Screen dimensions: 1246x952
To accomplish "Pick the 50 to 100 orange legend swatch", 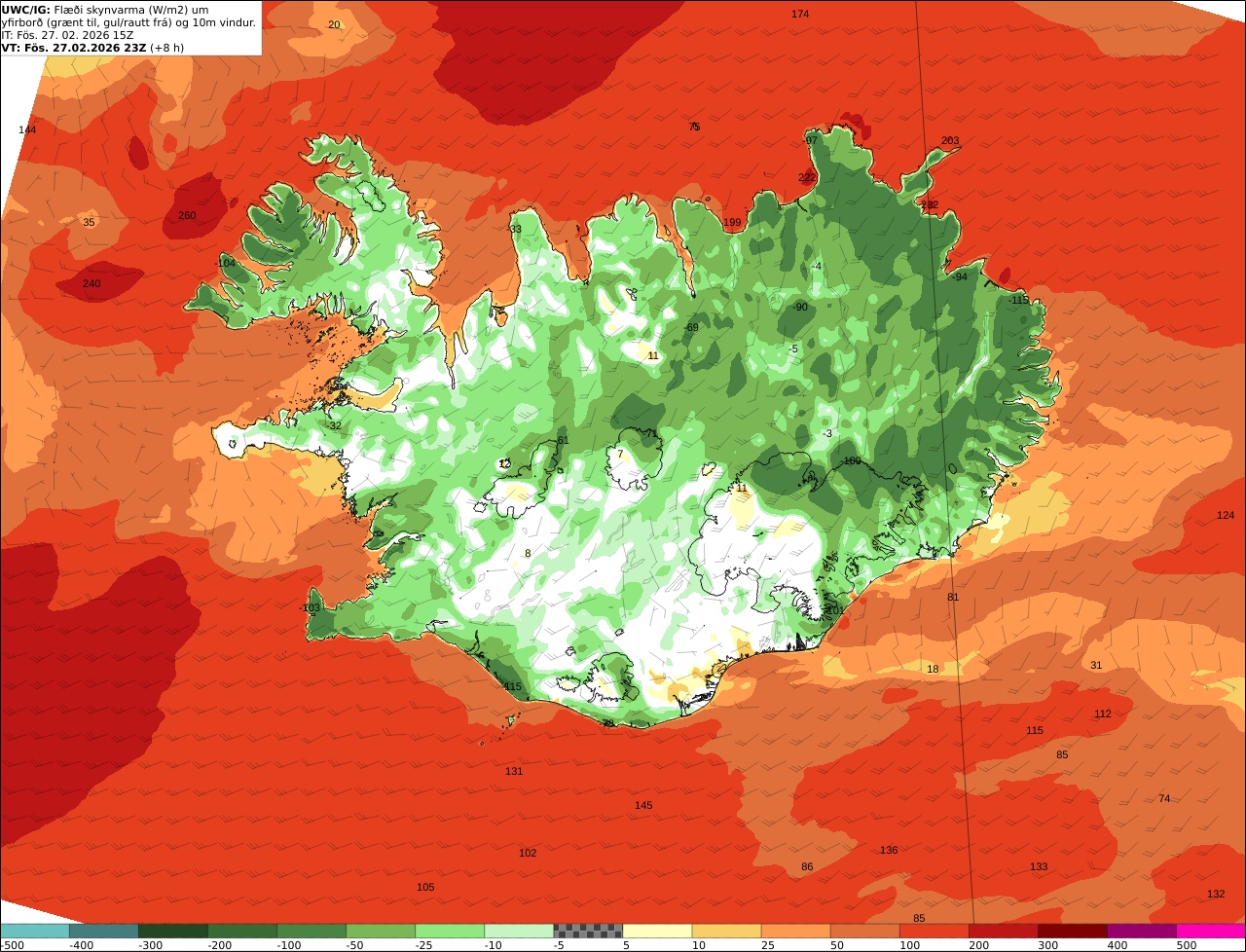I will click(x=864, y=931).
